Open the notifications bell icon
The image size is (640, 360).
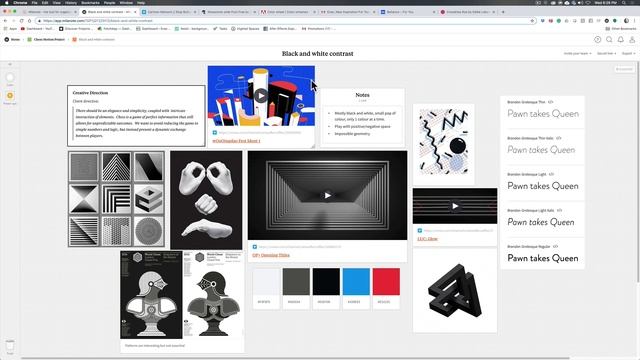(620, 40)
